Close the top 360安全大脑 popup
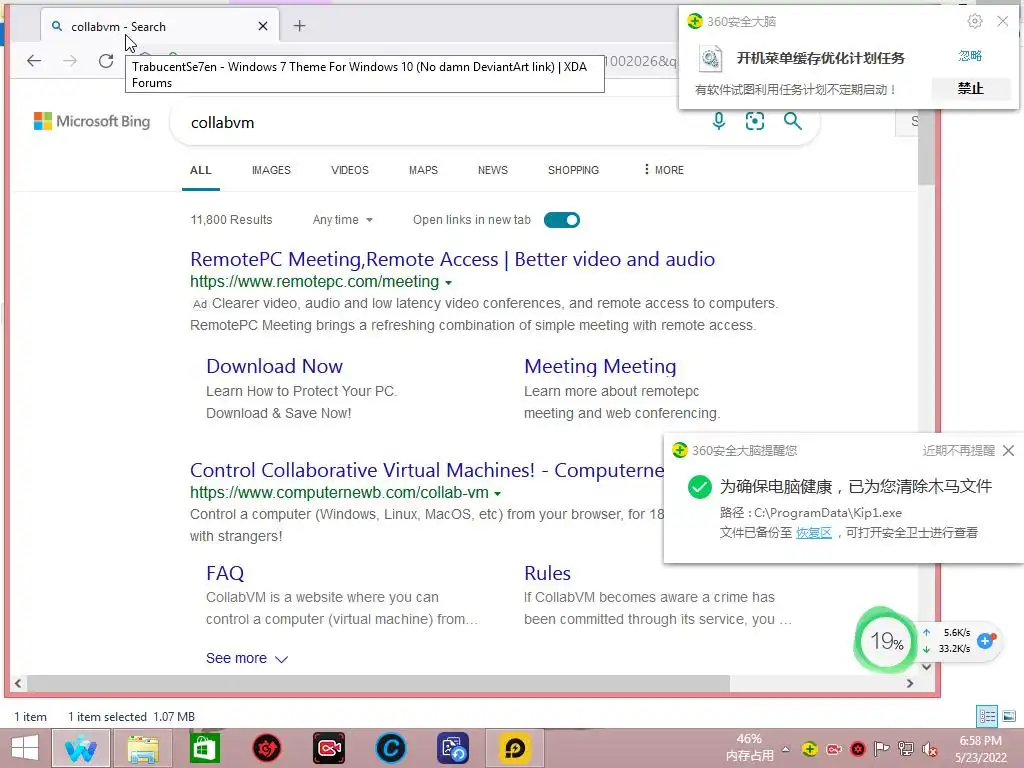 point(1002,22)
